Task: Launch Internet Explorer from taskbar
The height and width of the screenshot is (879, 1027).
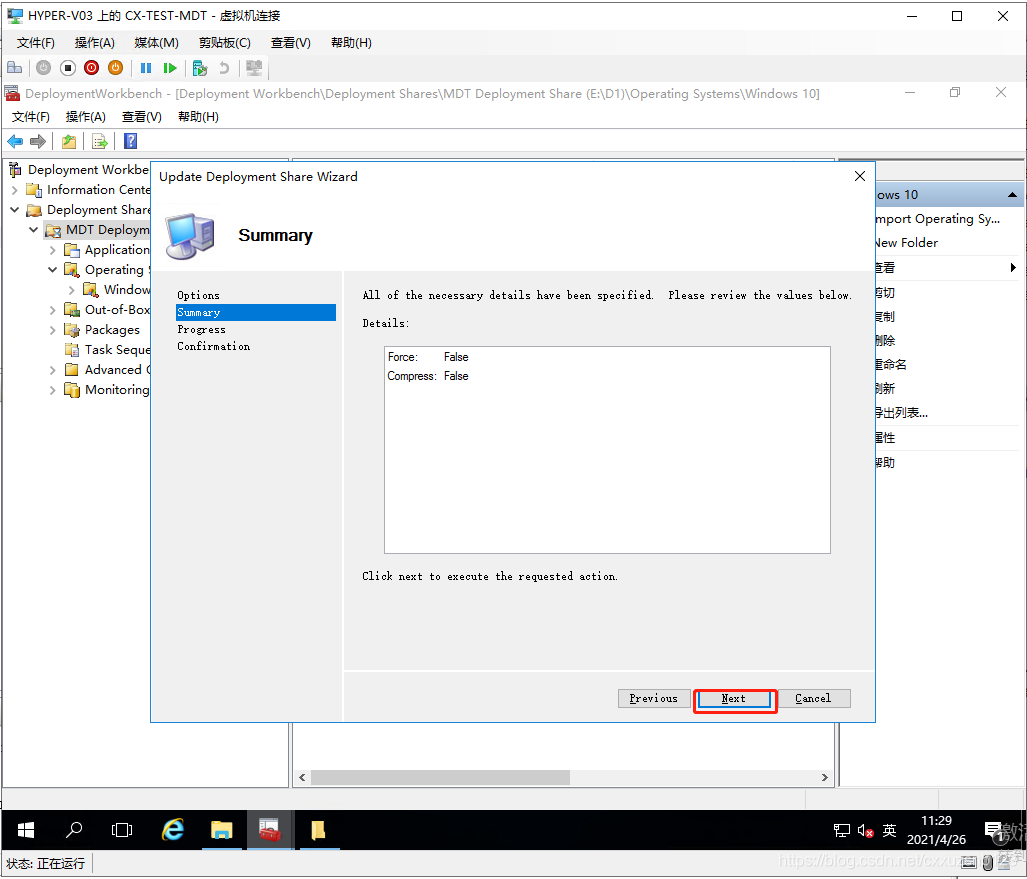Action: pyautogui.click(x=173, y=831)
